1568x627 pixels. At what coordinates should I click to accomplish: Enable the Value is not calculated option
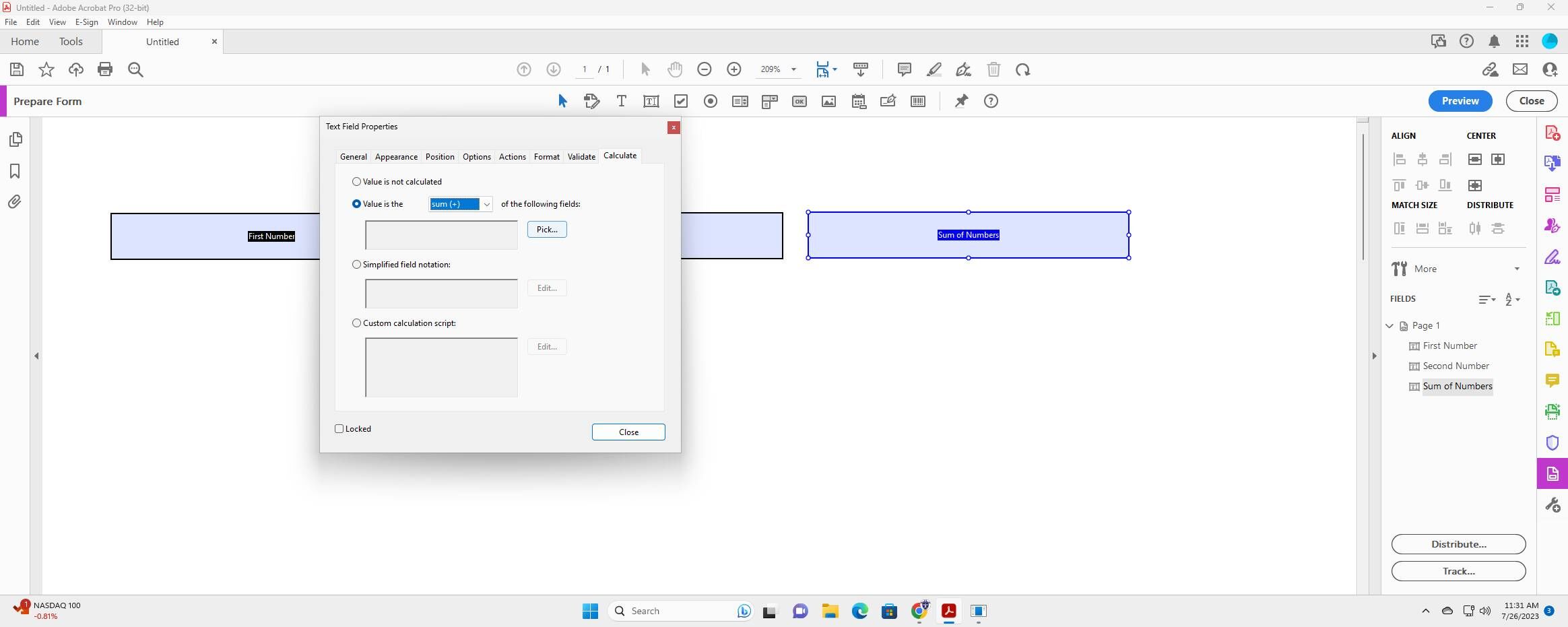(356, 181)
